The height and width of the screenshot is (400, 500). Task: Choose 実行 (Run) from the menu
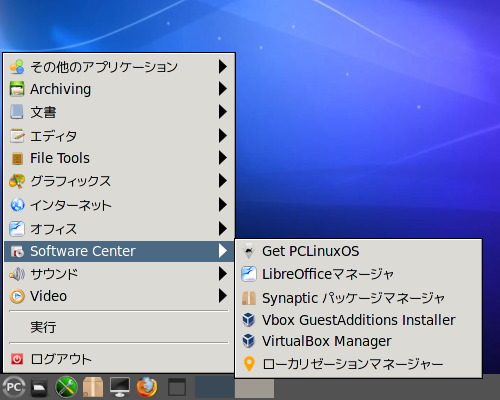[119, 327]
